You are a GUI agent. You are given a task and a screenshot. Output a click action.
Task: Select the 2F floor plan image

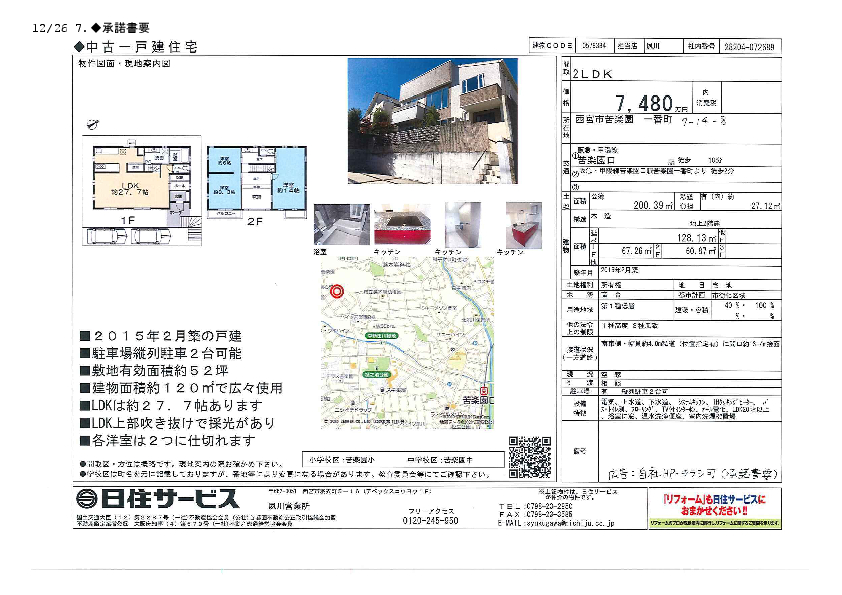(256, 179)
